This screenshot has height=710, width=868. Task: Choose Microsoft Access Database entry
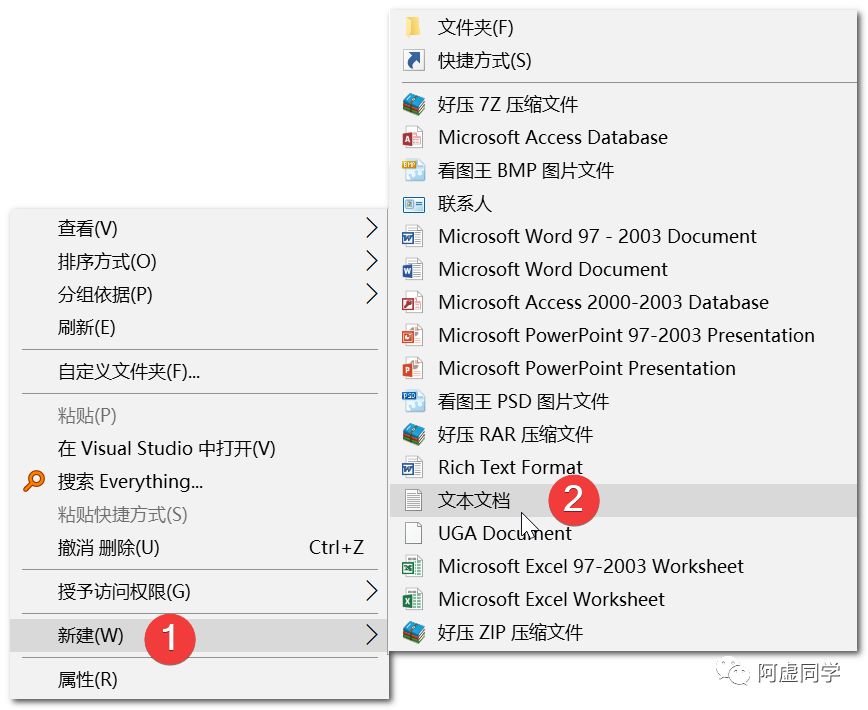[623, 137]
